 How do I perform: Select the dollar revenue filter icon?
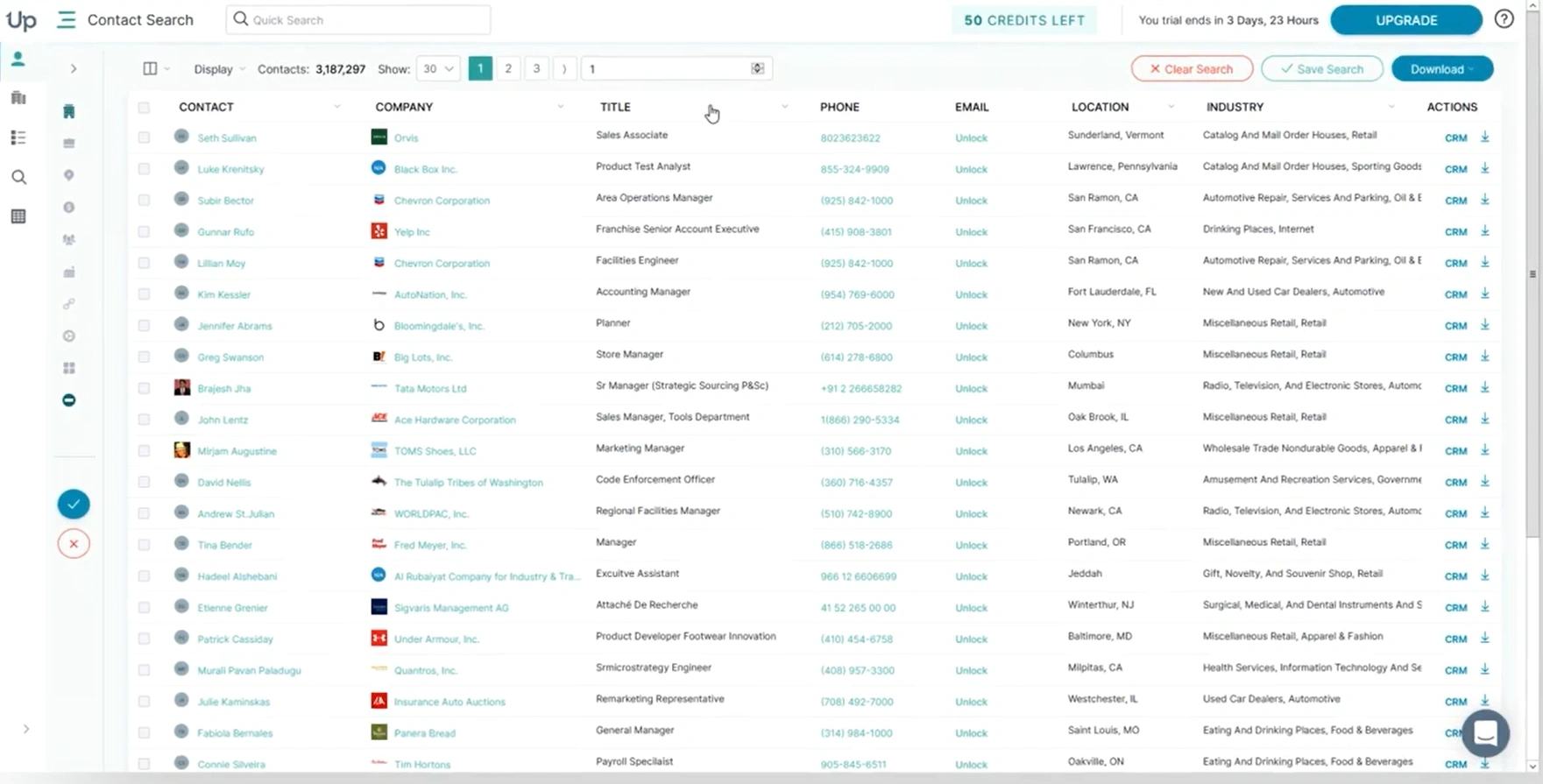(69, 208)
